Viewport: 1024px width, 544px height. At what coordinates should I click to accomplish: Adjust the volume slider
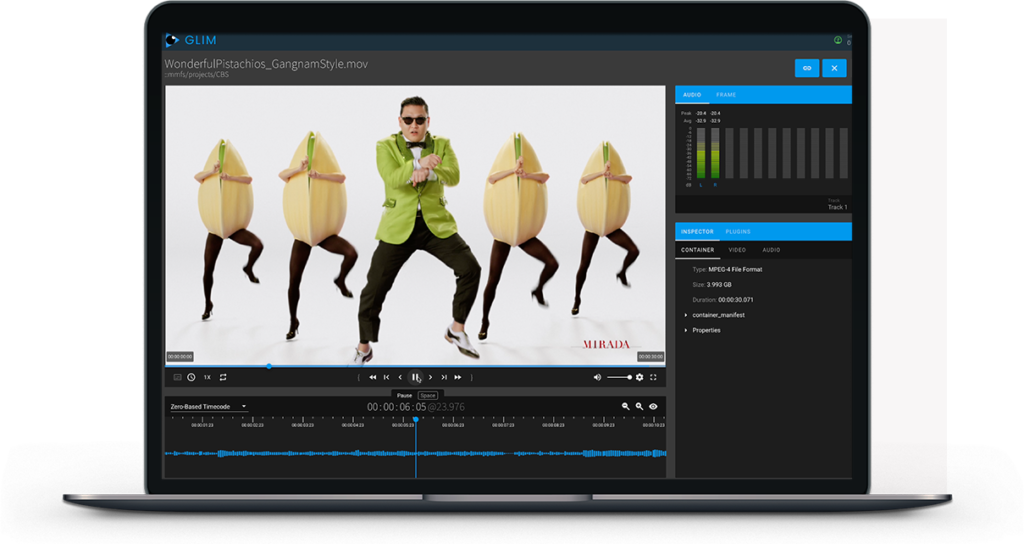click(619, 377)
